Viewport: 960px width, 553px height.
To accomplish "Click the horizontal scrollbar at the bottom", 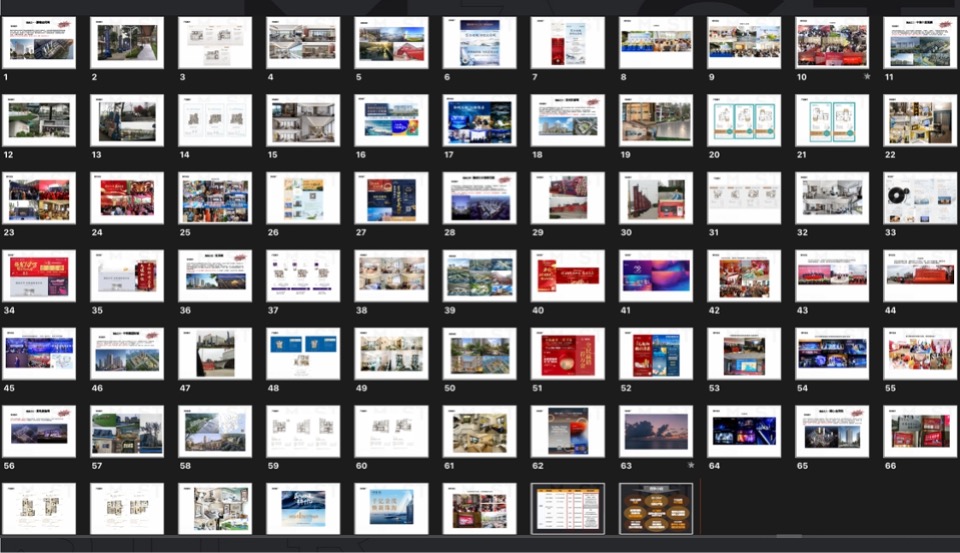I will pos(789,536).
